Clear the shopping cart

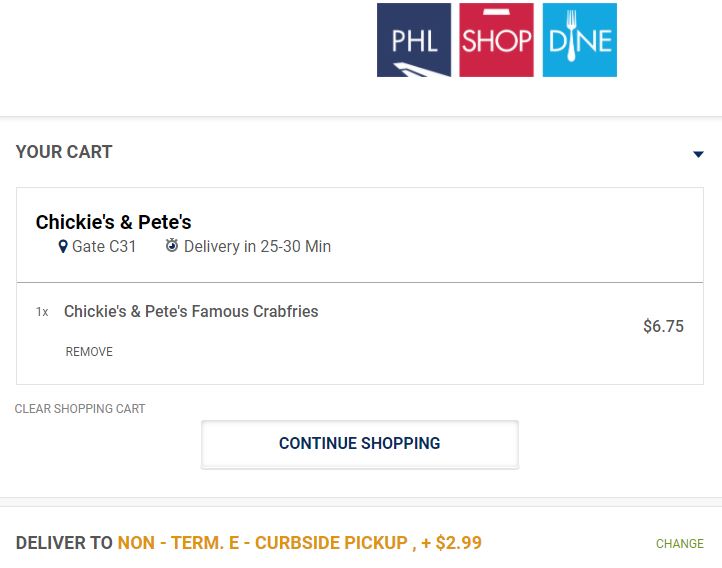coord(80,409)
